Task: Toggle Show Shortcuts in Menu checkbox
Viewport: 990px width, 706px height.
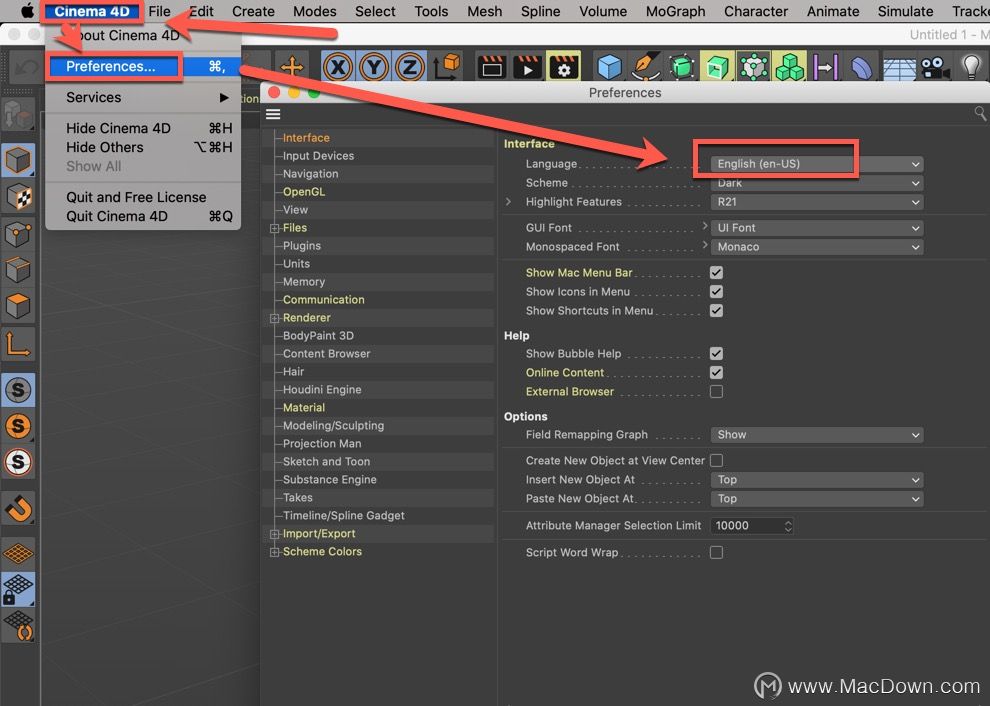Action: pyautogui.click(x=716, y=310)
